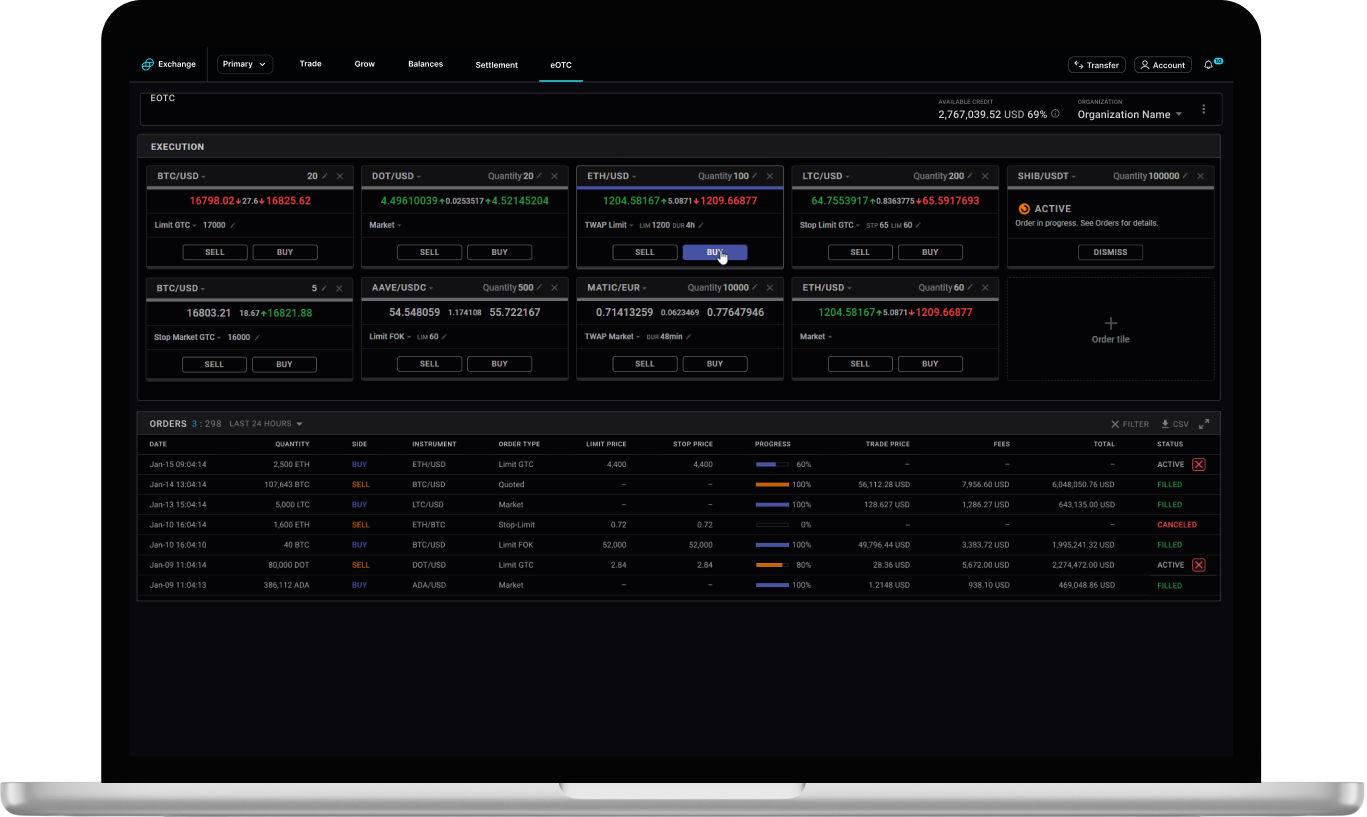Cancel the active ETH/USD order
Image resolution: width=1367 pixels, height=817 pixels.
[1198, 465]
